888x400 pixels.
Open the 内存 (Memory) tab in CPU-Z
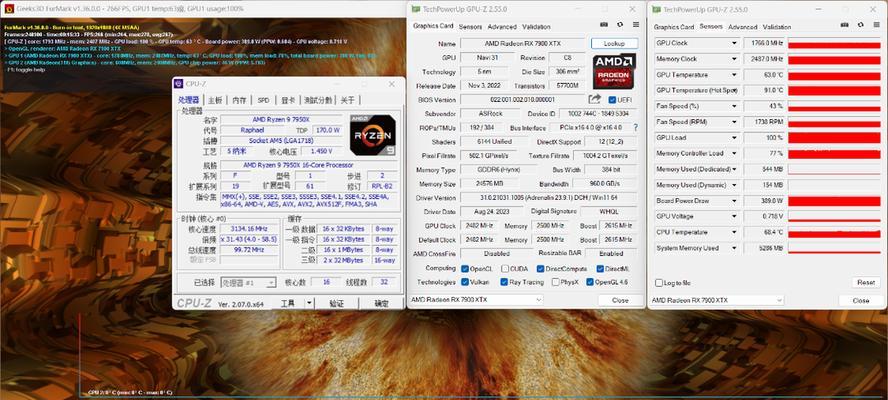click(240, 100)
